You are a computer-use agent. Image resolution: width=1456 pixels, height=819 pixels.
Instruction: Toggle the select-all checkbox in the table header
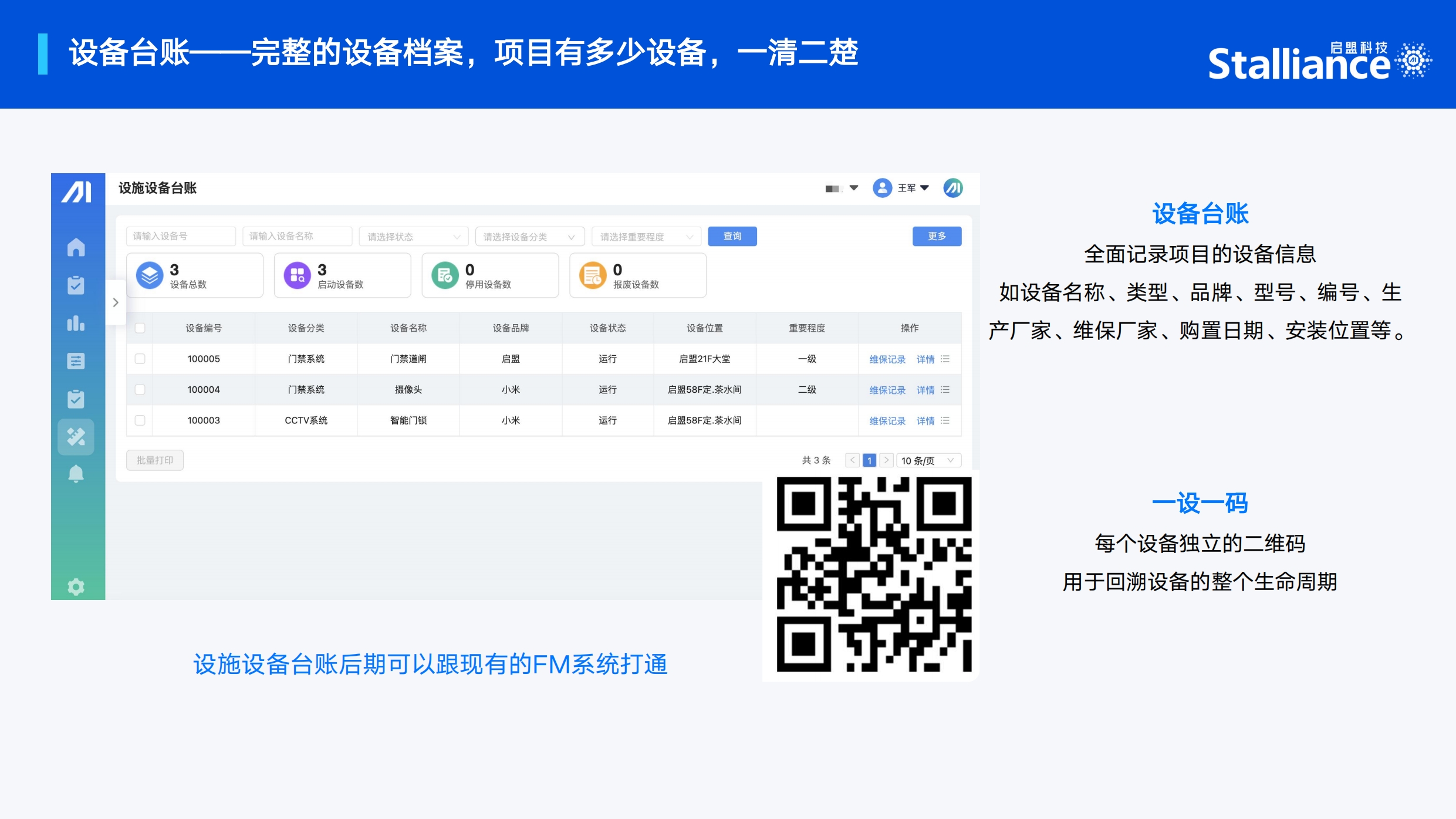[140, 328]
